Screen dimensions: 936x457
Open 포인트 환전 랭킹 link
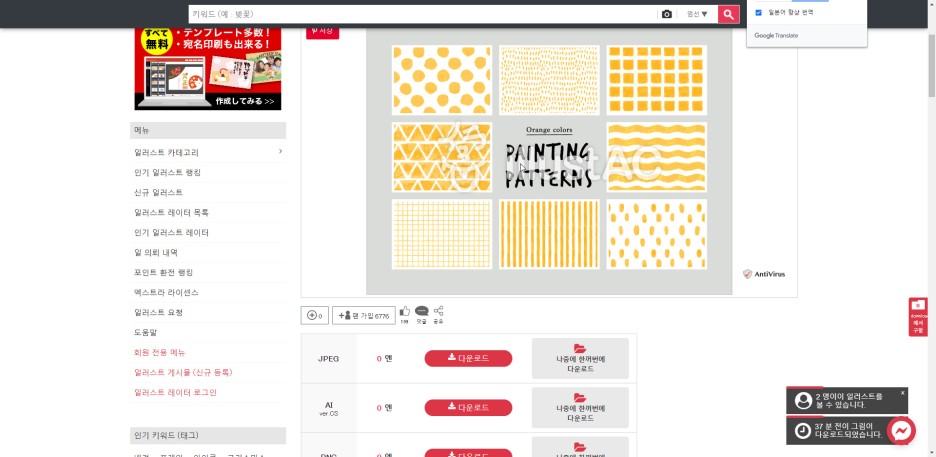pyautogui.click(x=164, y=273)
